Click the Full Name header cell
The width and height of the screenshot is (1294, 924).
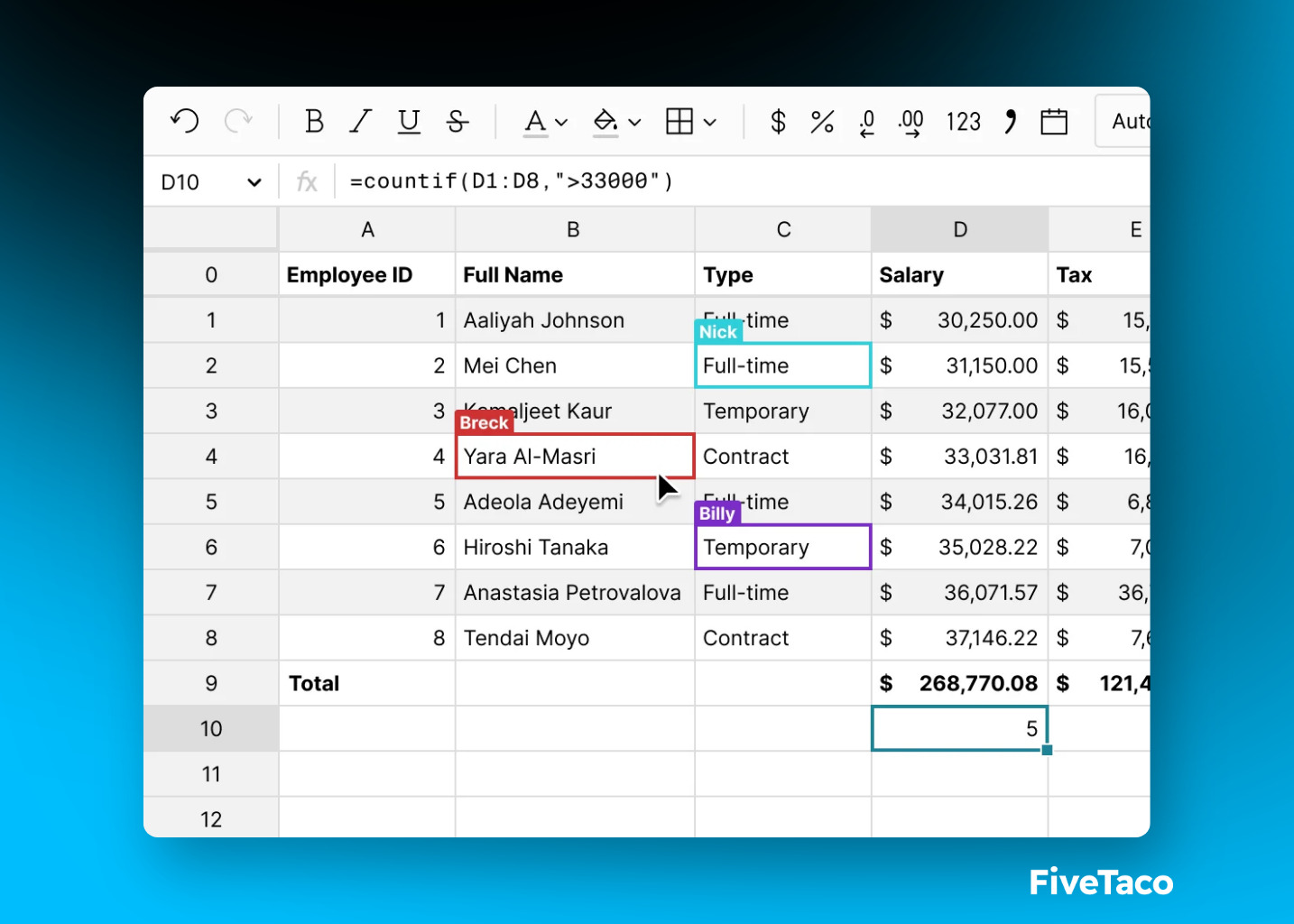pos(575,274)
